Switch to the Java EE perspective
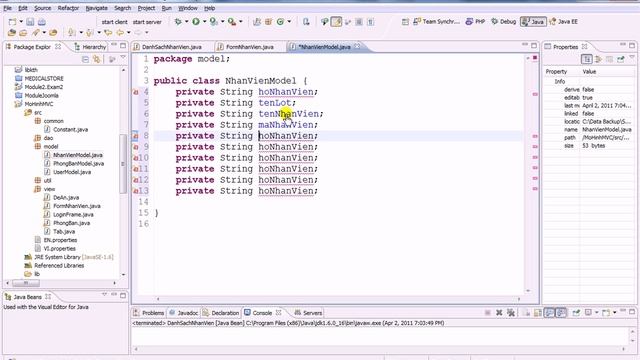This screenshot has height=360, width=640. point(564,22)
